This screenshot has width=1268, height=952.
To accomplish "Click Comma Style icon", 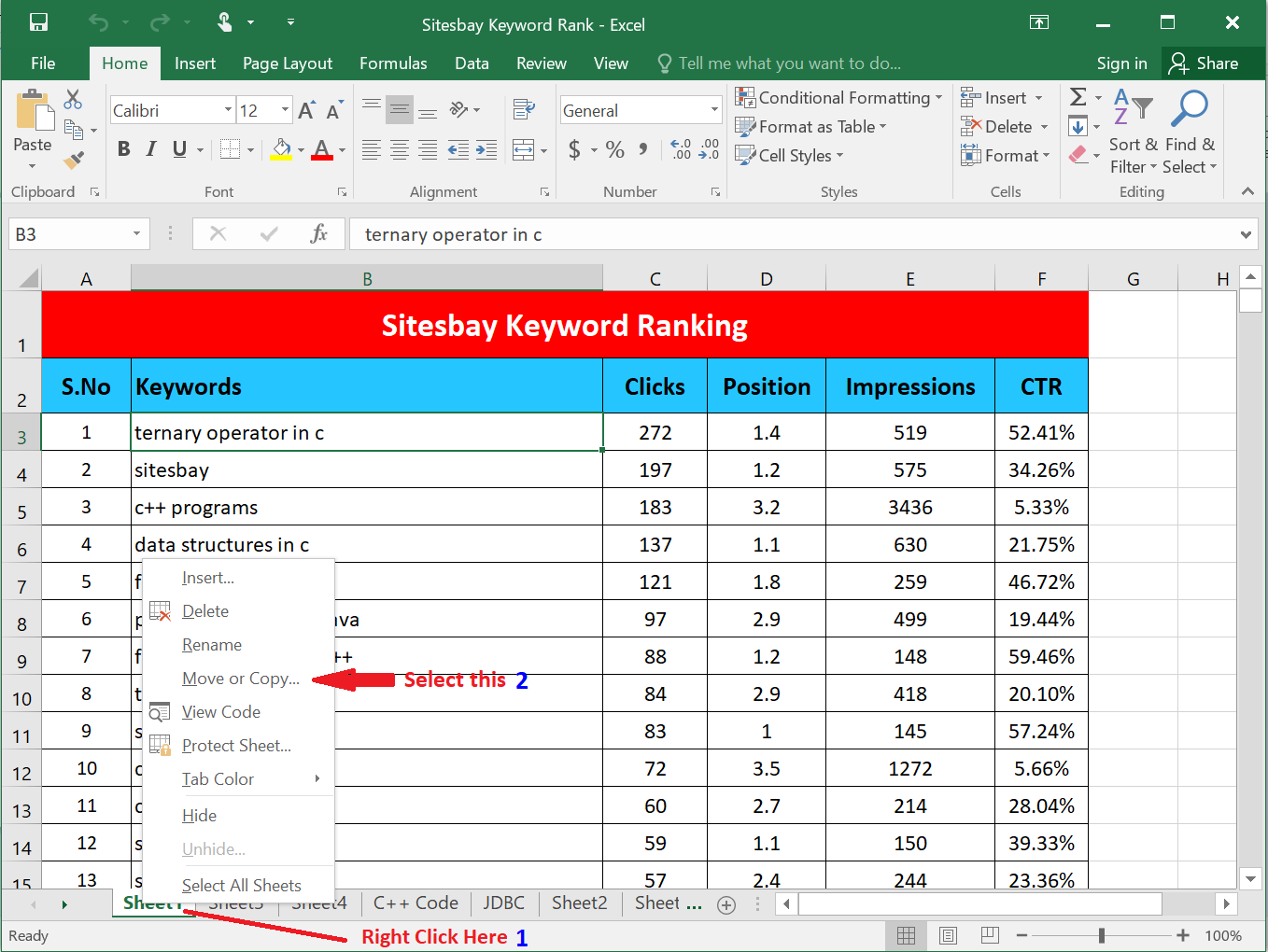I will 642,149.
